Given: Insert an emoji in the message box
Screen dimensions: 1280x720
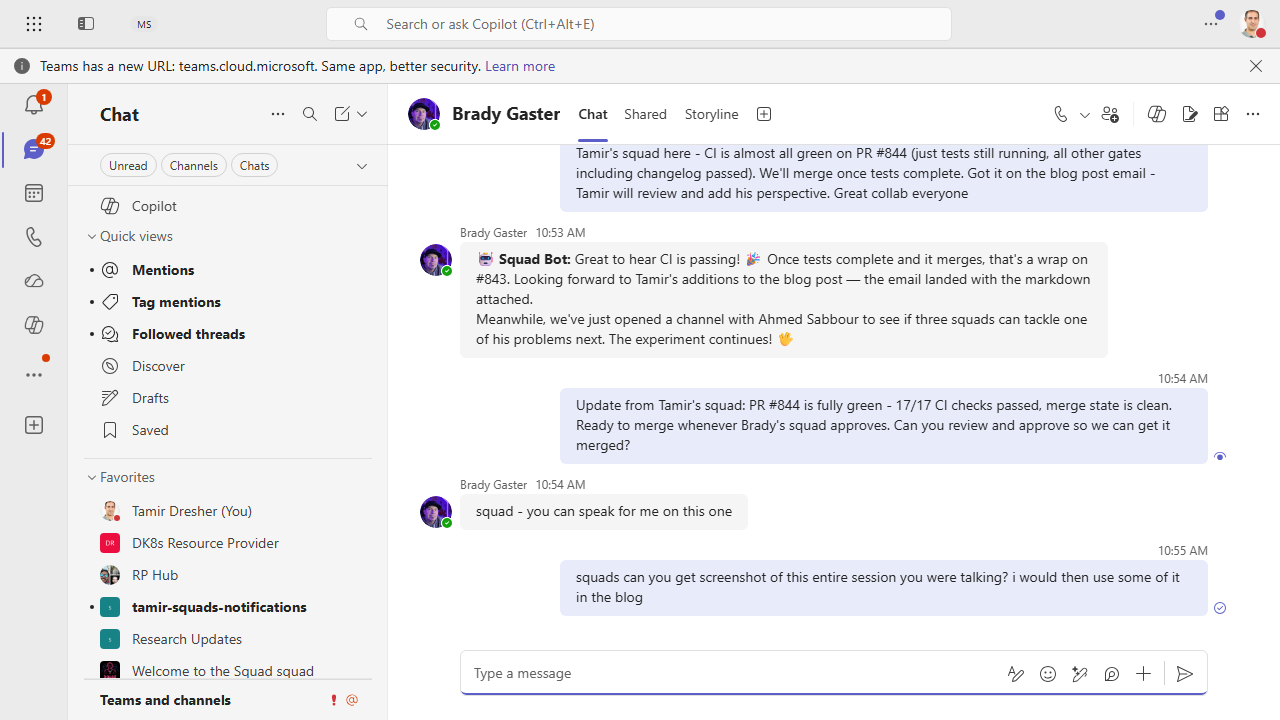Looking at the screenshot, I should (x=1047, y=673).
